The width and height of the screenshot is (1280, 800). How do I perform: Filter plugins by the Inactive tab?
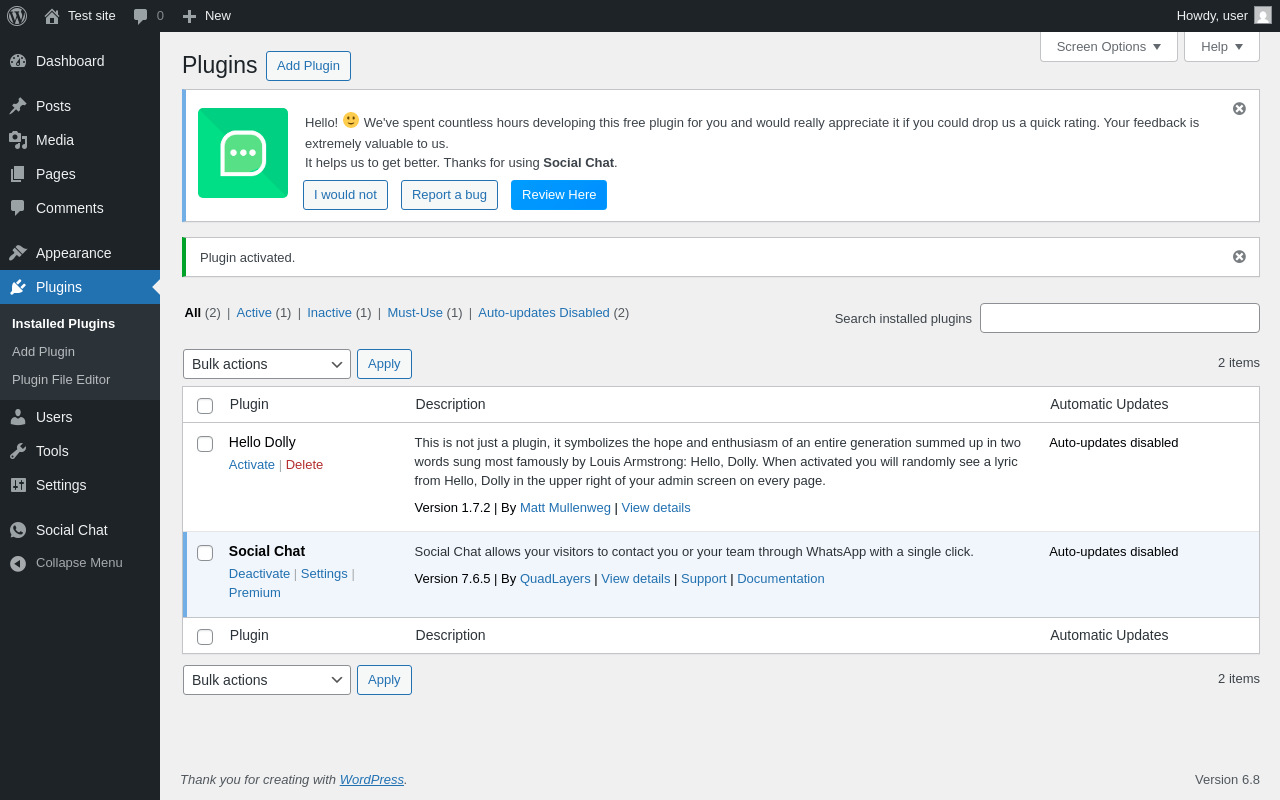[329, 313]
